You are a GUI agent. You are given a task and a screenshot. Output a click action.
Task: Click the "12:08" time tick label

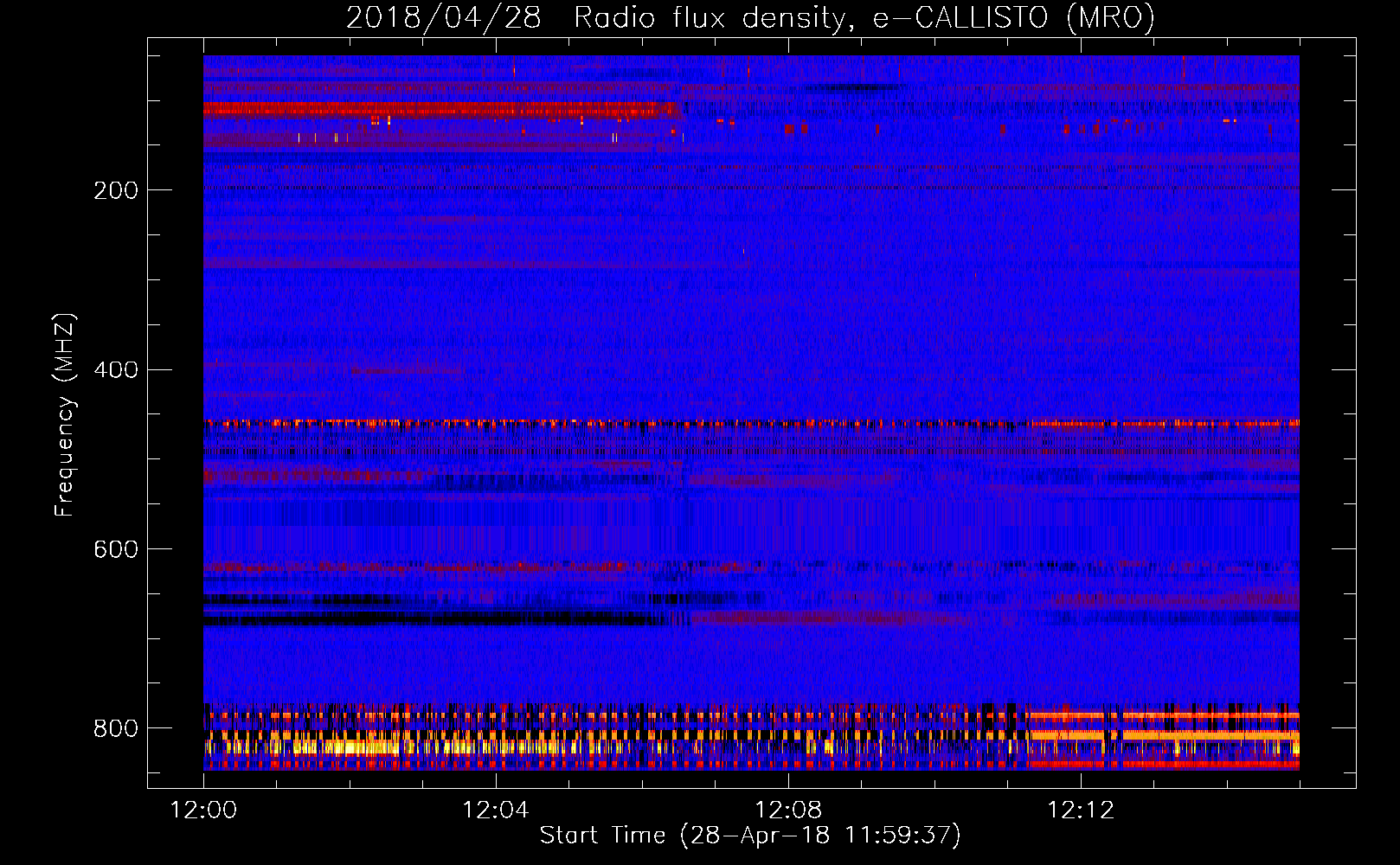[x=788, y=811]
